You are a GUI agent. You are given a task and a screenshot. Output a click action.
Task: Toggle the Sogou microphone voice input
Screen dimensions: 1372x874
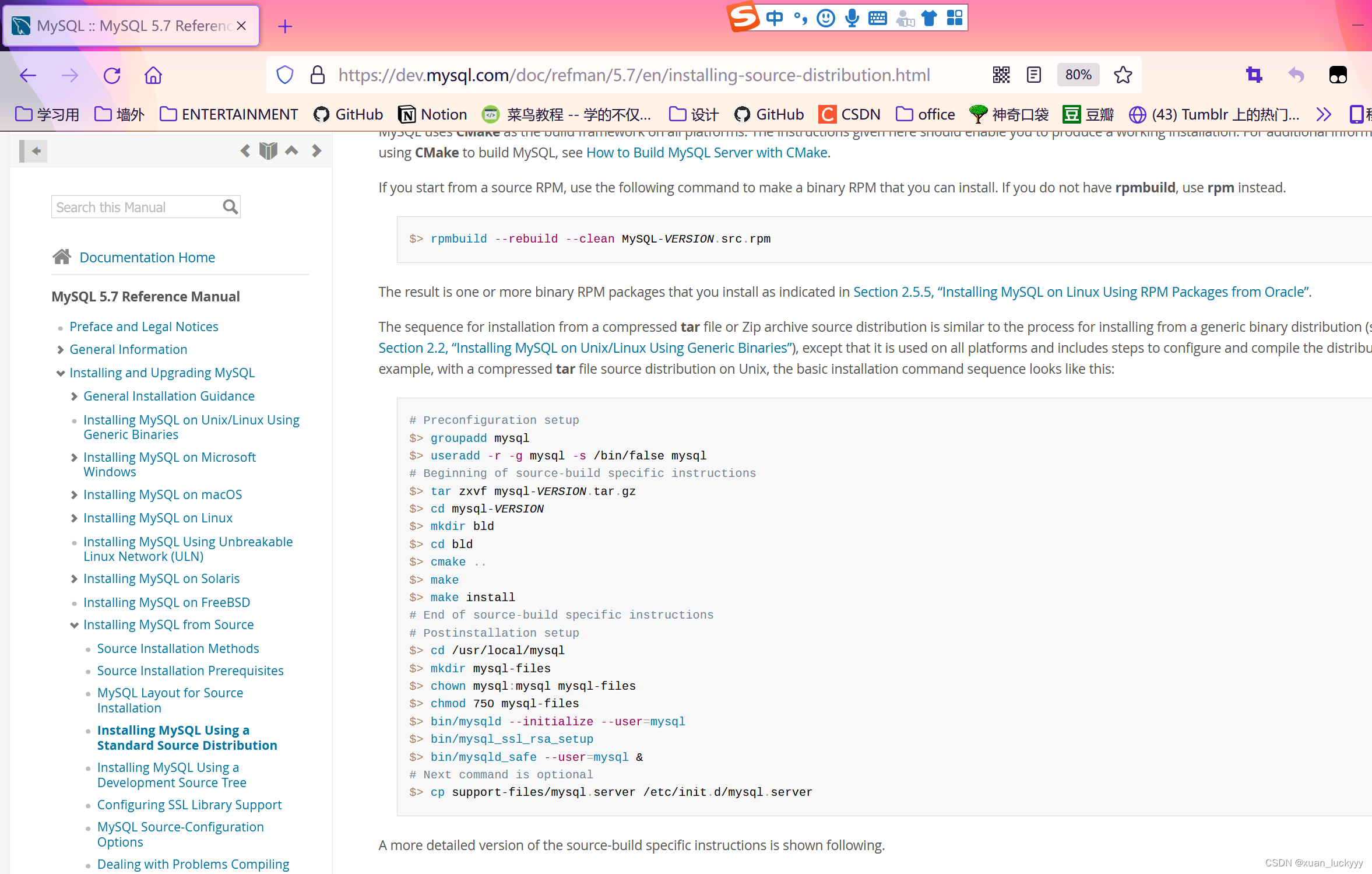click(852, 18)
